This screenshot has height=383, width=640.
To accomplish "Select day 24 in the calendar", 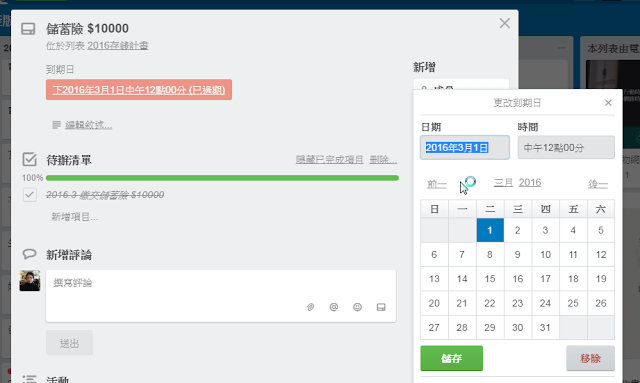I will pos(545,303).
